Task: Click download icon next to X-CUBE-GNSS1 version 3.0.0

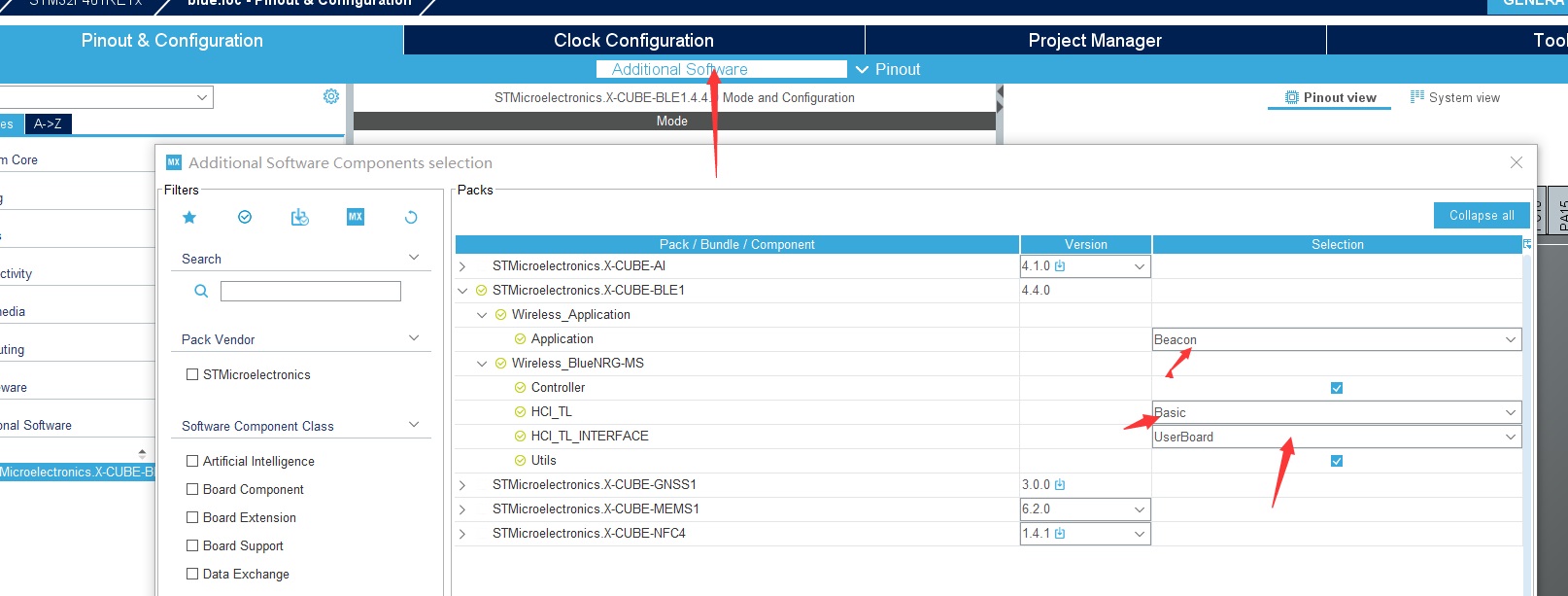Action: 1060,484
